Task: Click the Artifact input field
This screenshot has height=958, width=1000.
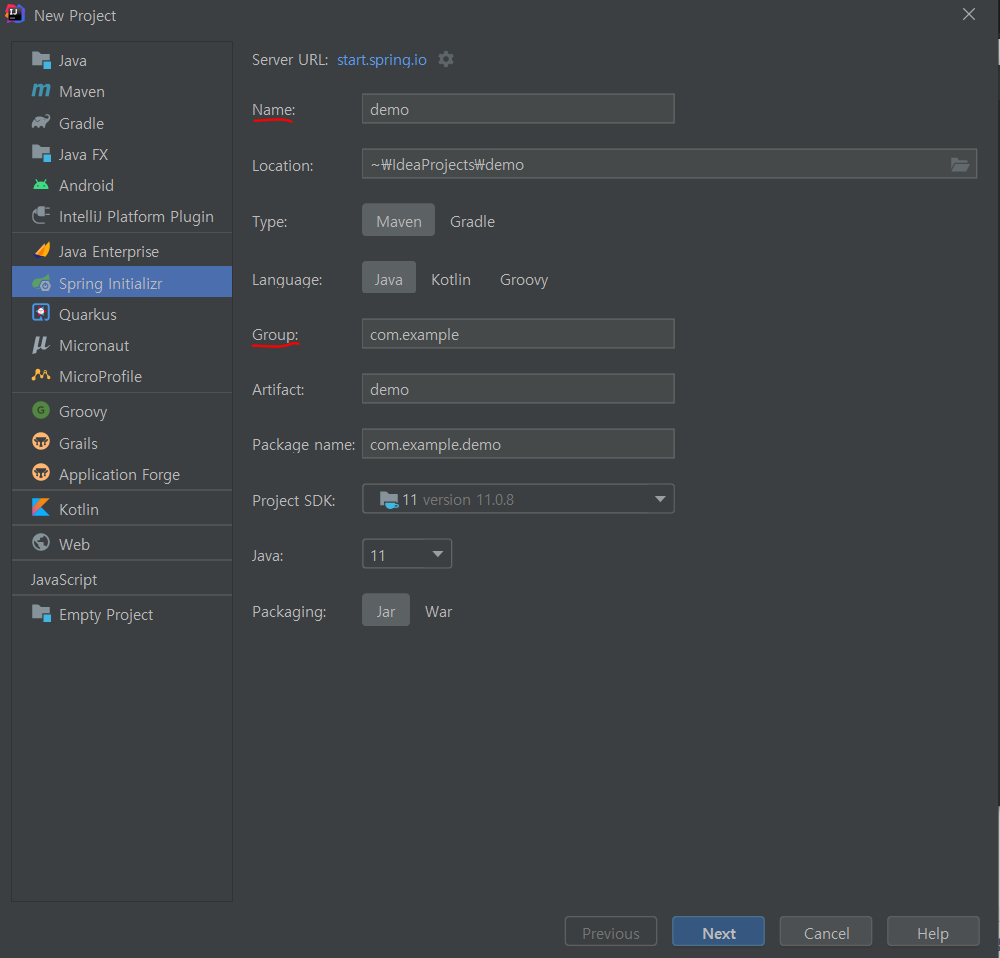Action: point(518,388)
